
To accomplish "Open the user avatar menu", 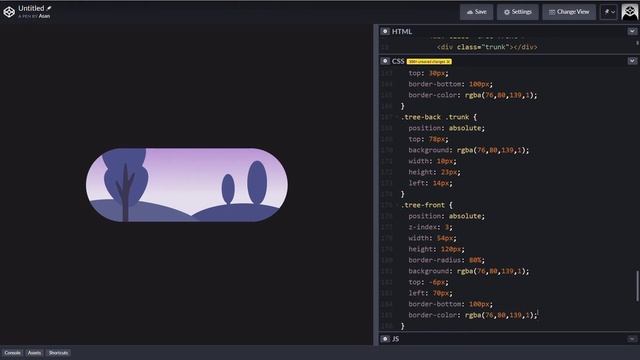I will (x=630, y=12).
